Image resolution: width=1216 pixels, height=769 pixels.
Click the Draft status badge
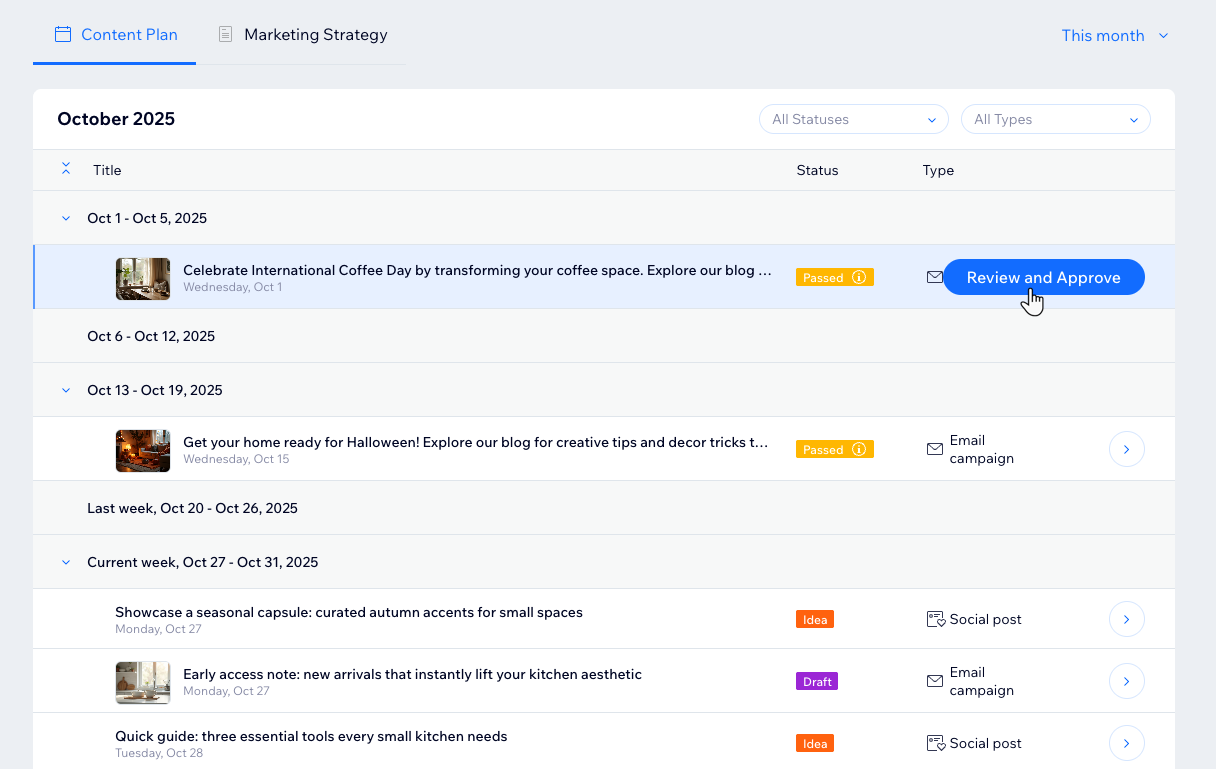tap(817, 682)
